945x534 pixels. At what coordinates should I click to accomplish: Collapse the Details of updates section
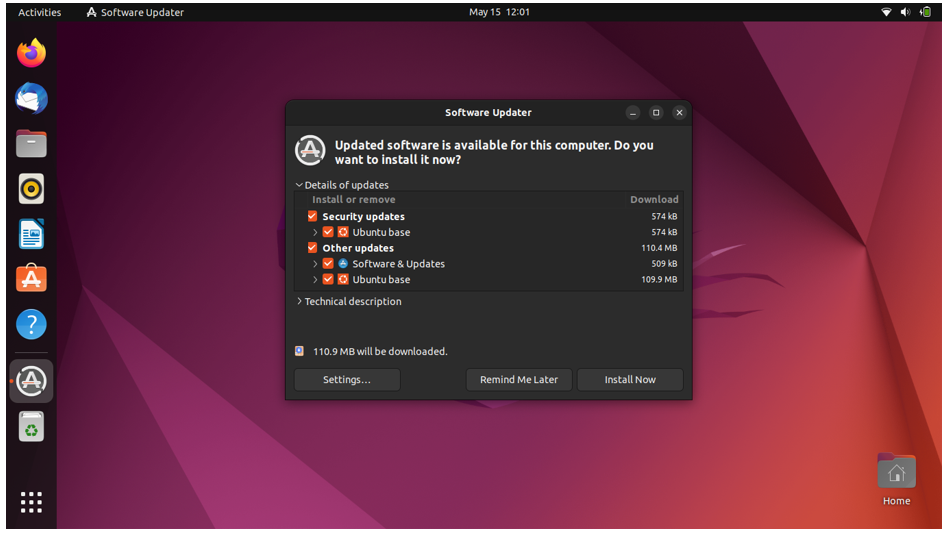click(x=299, y=185)
